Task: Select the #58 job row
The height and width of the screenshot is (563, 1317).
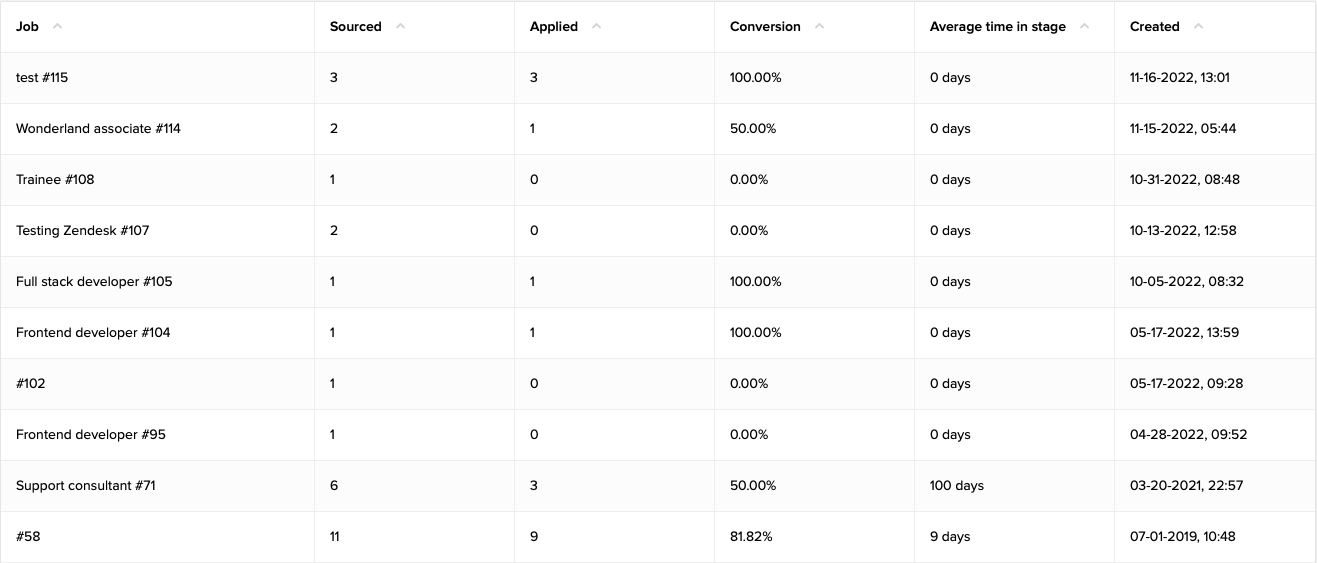Action: click(x=28, y=537)
